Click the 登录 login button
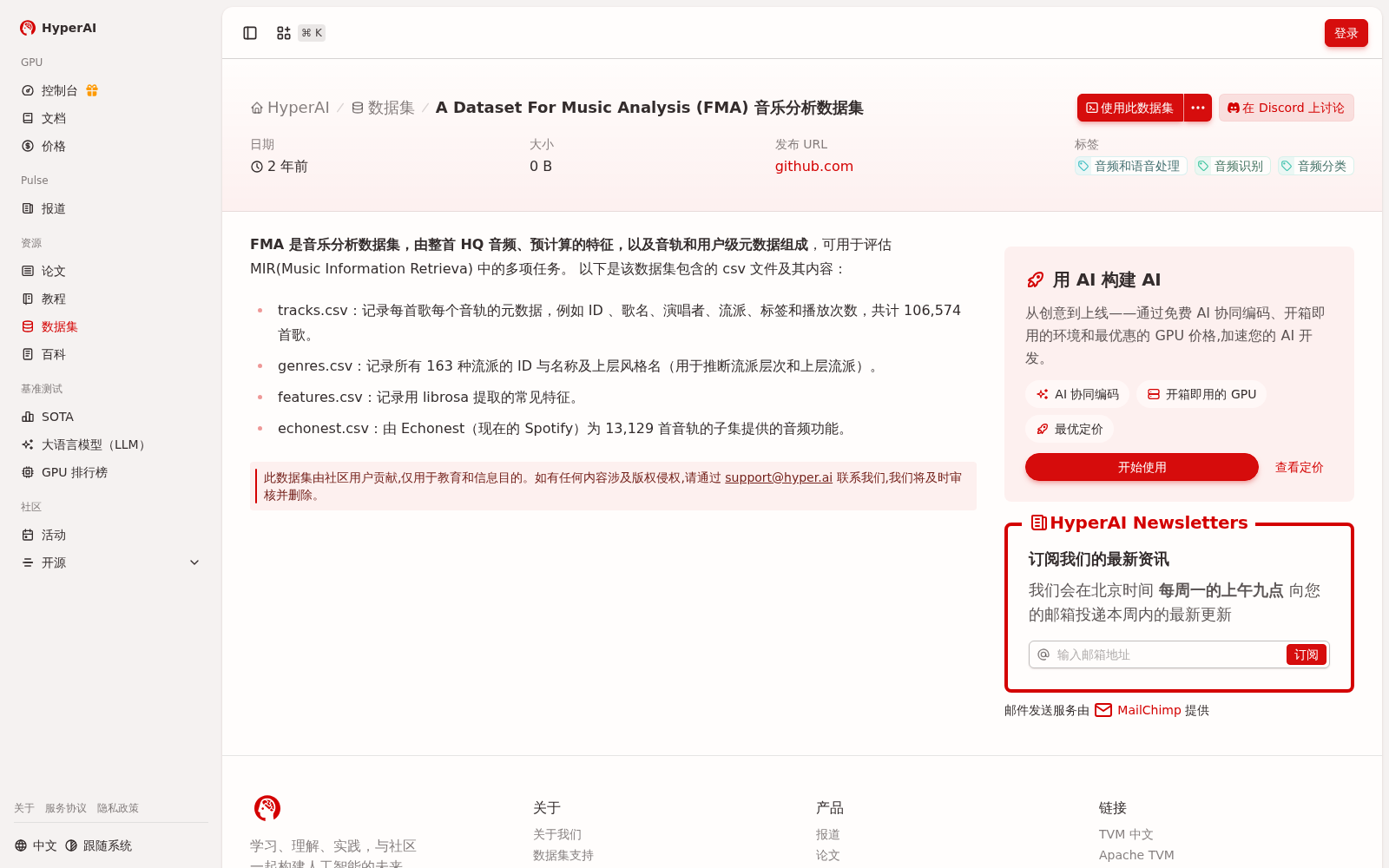The image size is (1389, 868). click(x=1346, y=33)
